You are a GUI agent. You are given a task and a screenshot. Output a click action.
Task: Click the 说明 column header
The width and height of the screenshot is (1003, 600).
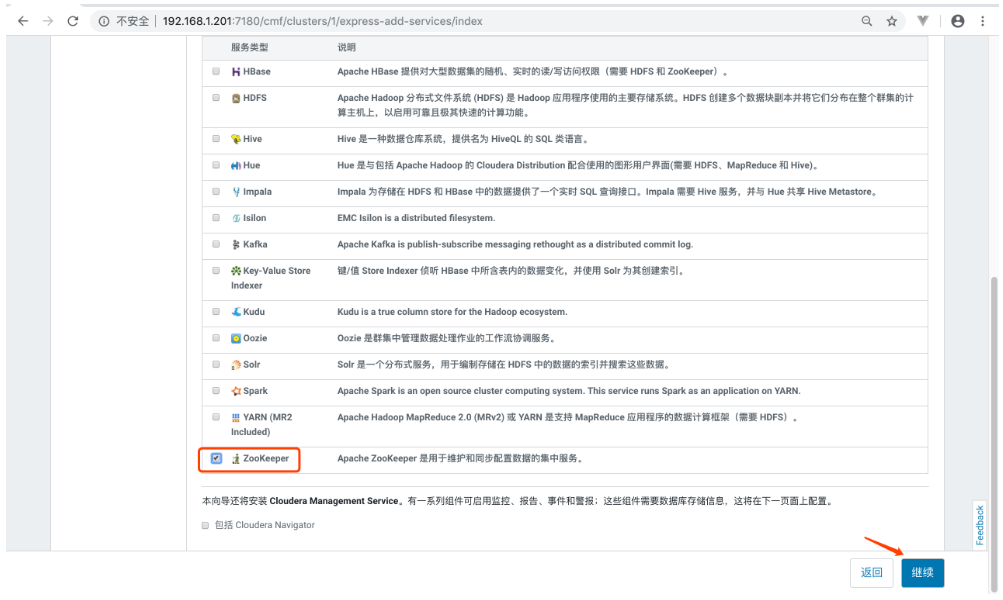pyautogui.click(x=346, y=47)
